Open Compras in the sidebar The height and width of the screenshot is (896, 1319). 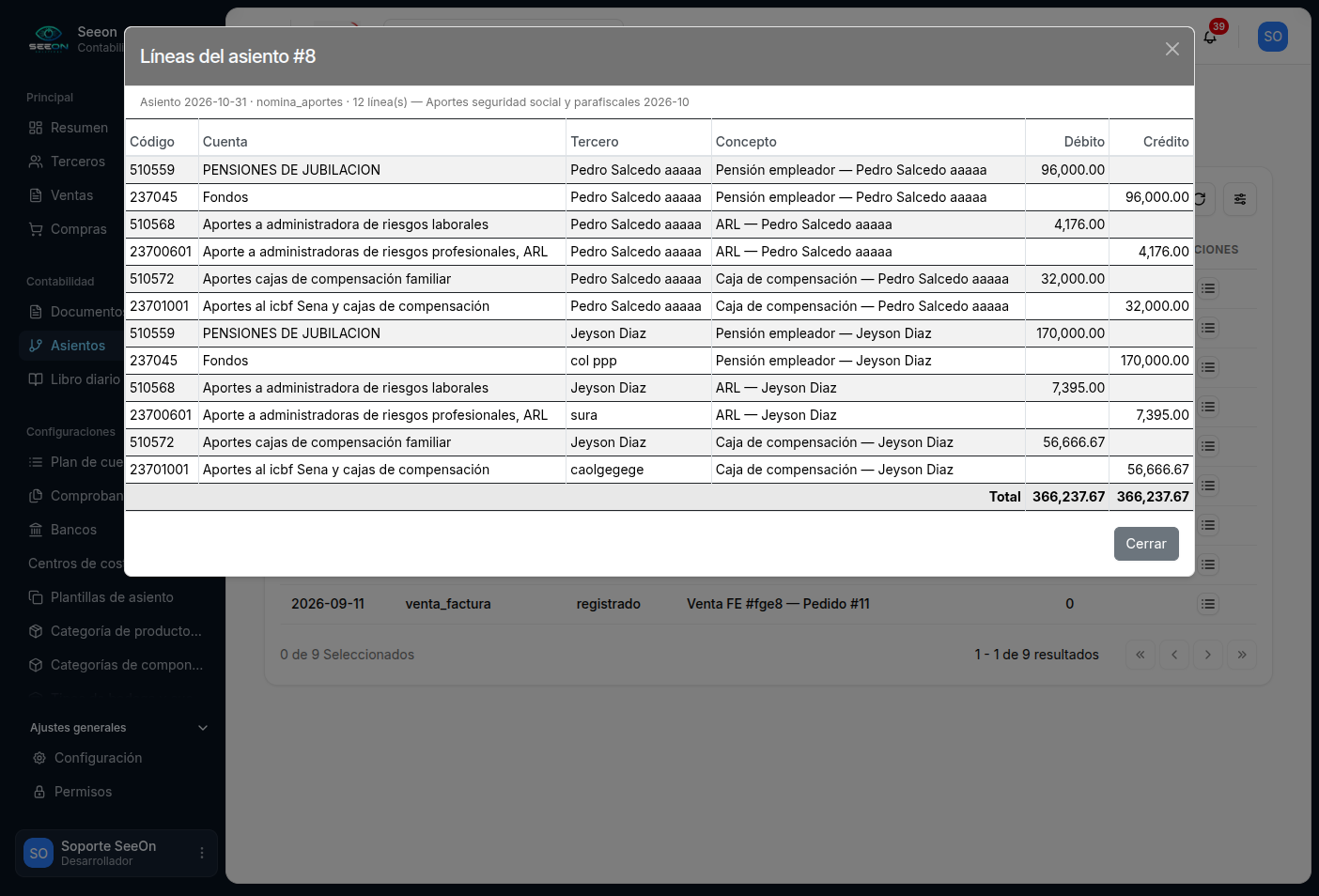click(79, 229)
